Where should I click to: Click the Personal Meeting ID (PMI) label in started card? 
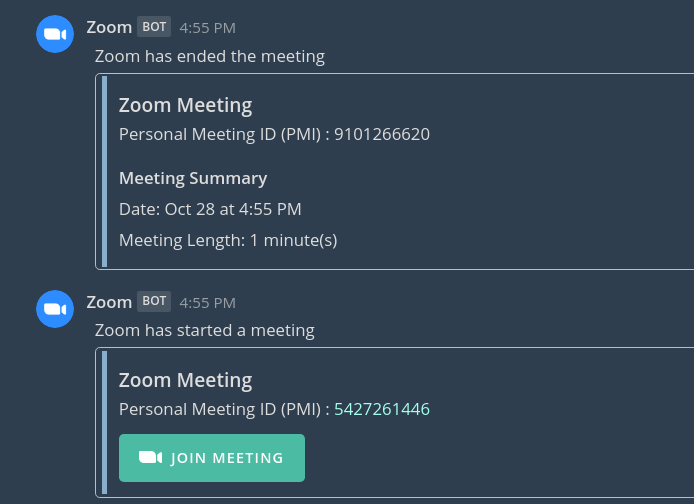pos(220,409)
